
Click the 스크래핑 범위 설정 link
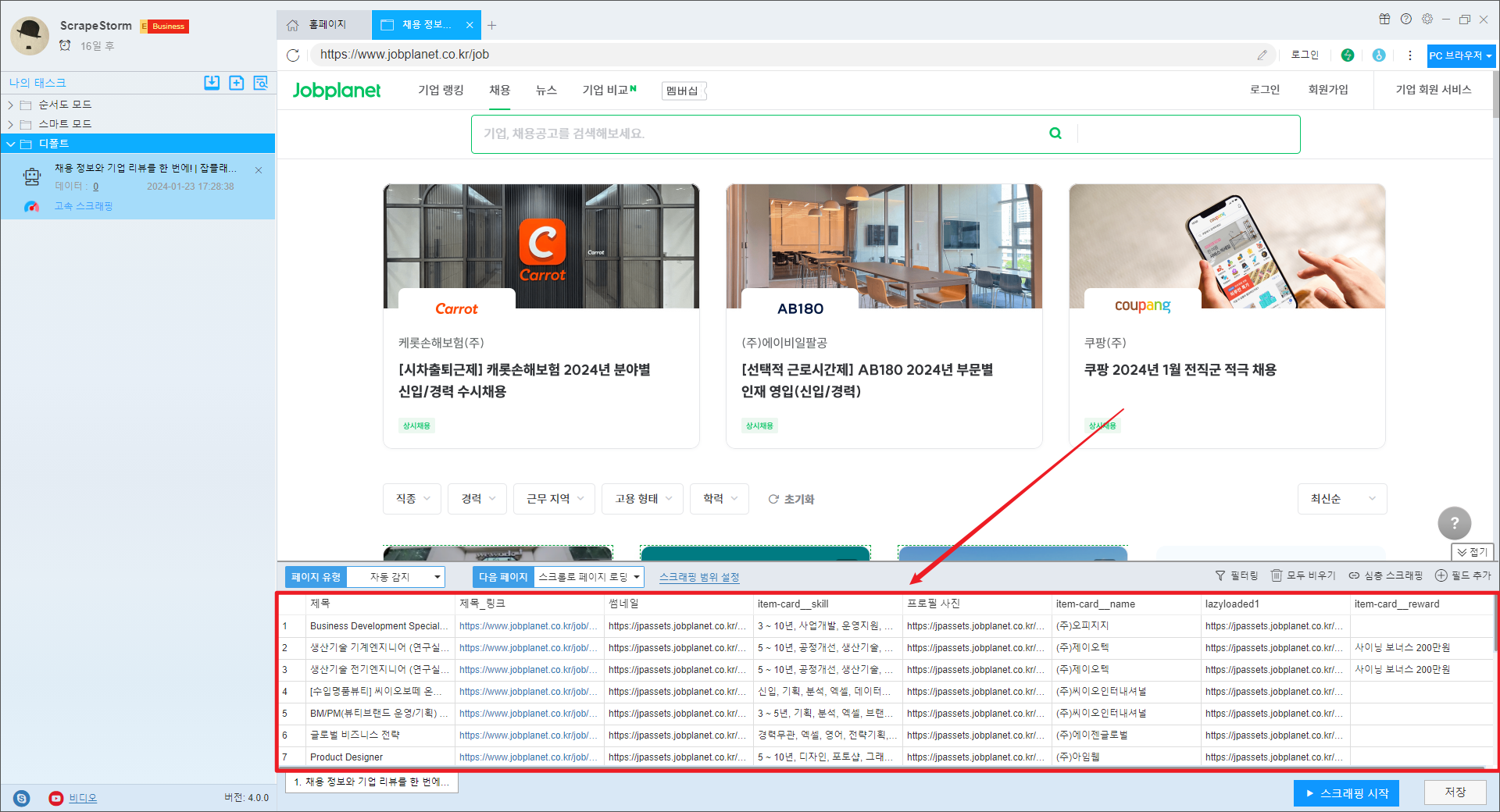[x=699, y=577]
